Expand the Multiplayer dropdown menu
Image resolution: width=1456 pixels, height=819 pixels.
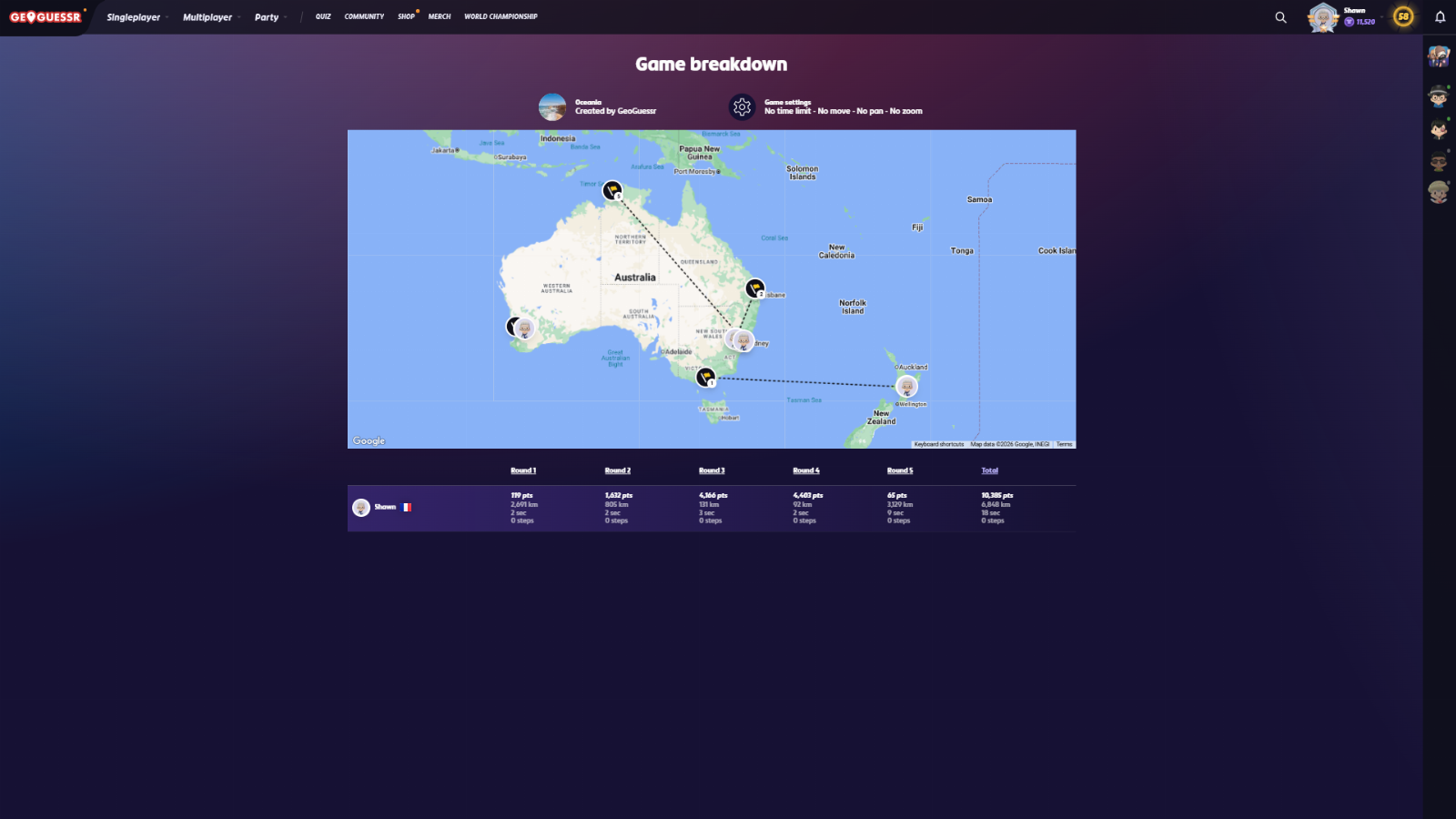click(x=211, y=17)
